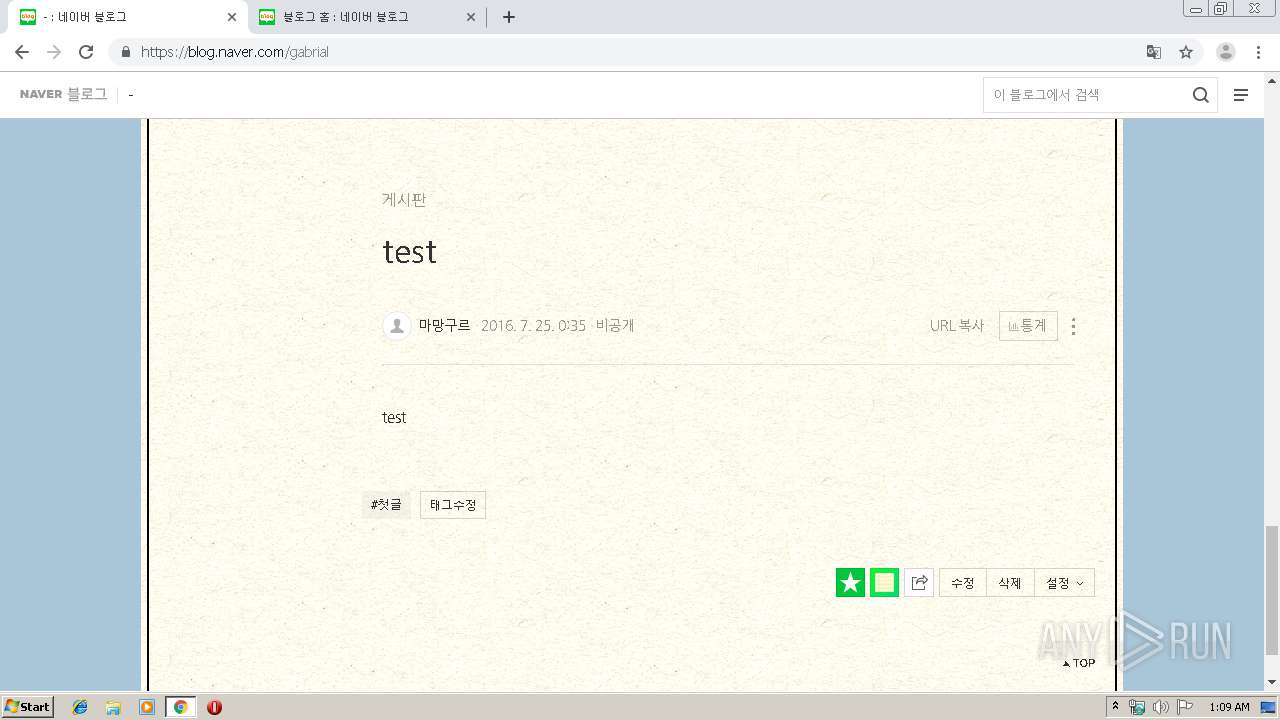Click the 태그수정 button
Screen dimensions: 1280x720
pyautogui.click(x=453, y=505)
